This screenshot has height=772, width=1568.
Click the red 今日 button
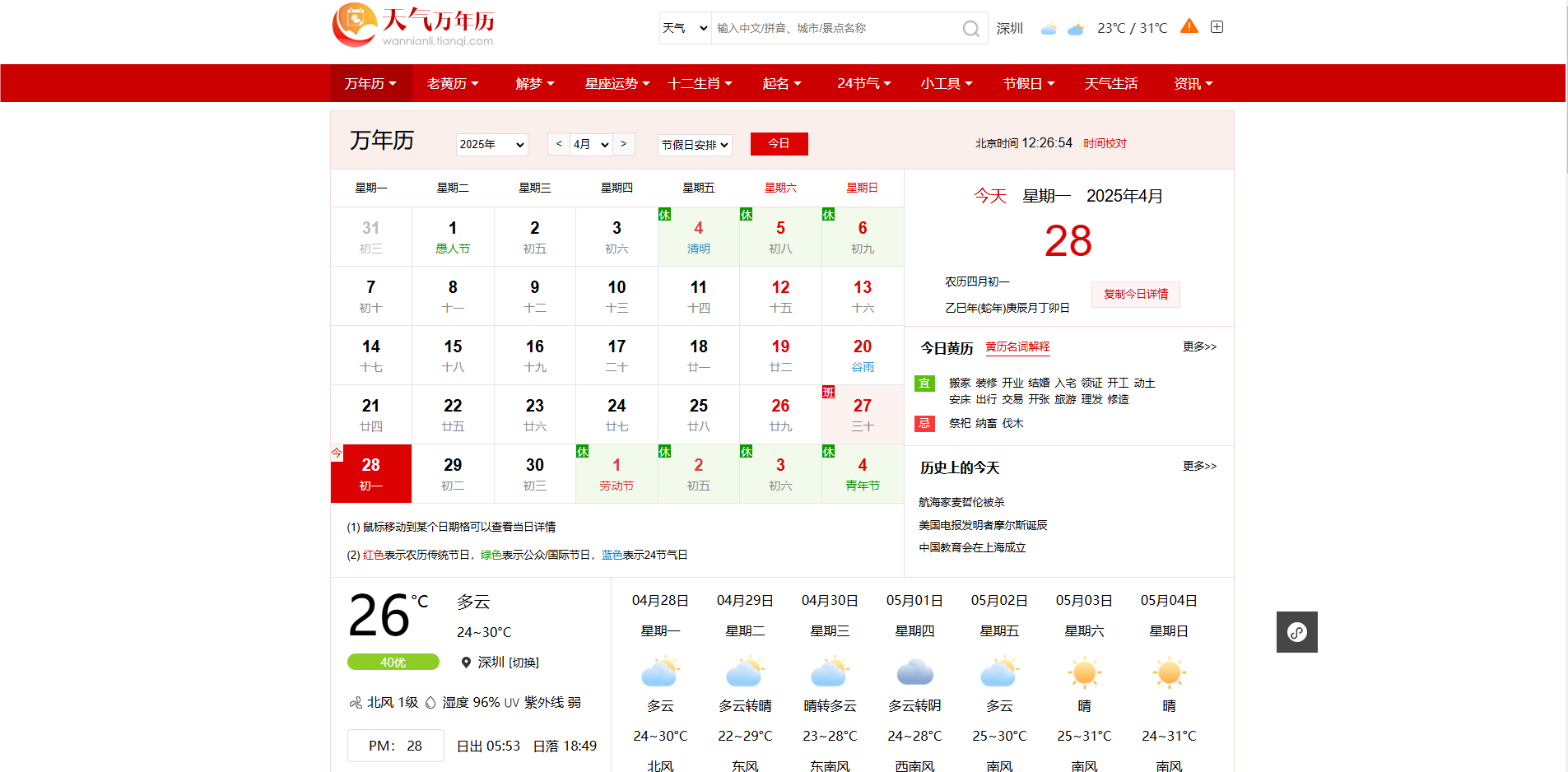pos(779,144)
